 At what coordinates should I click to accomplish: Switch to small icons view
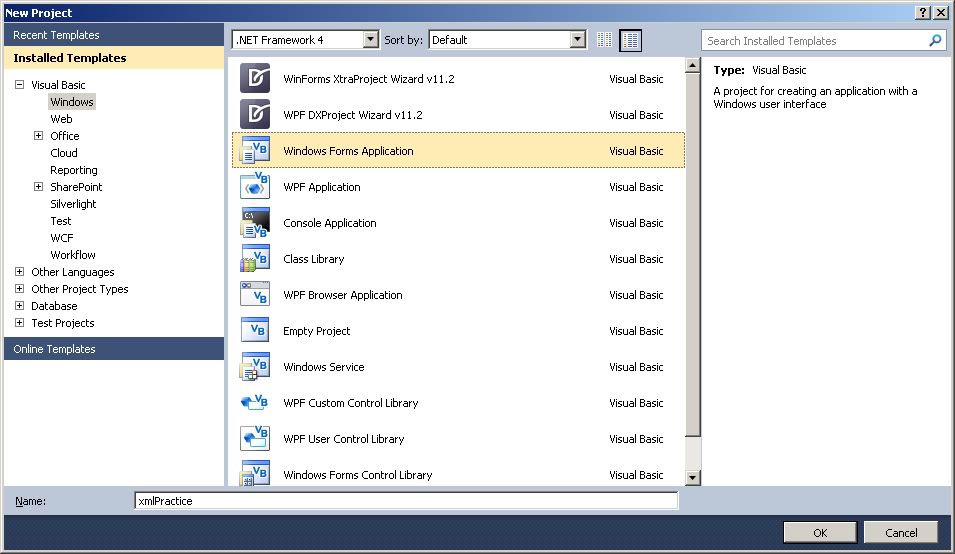click(604, 40)
